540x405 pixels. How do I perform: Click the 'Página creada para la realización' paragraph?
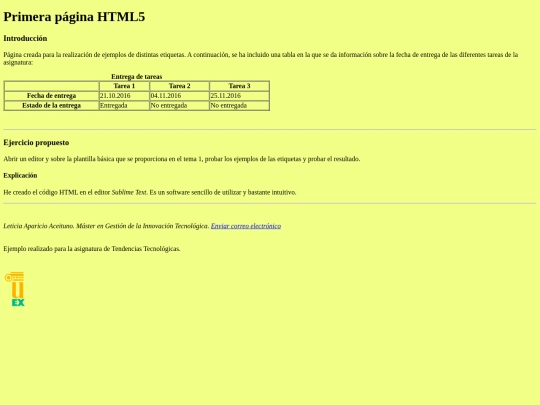pyautogui.click(x=261, y=59)
